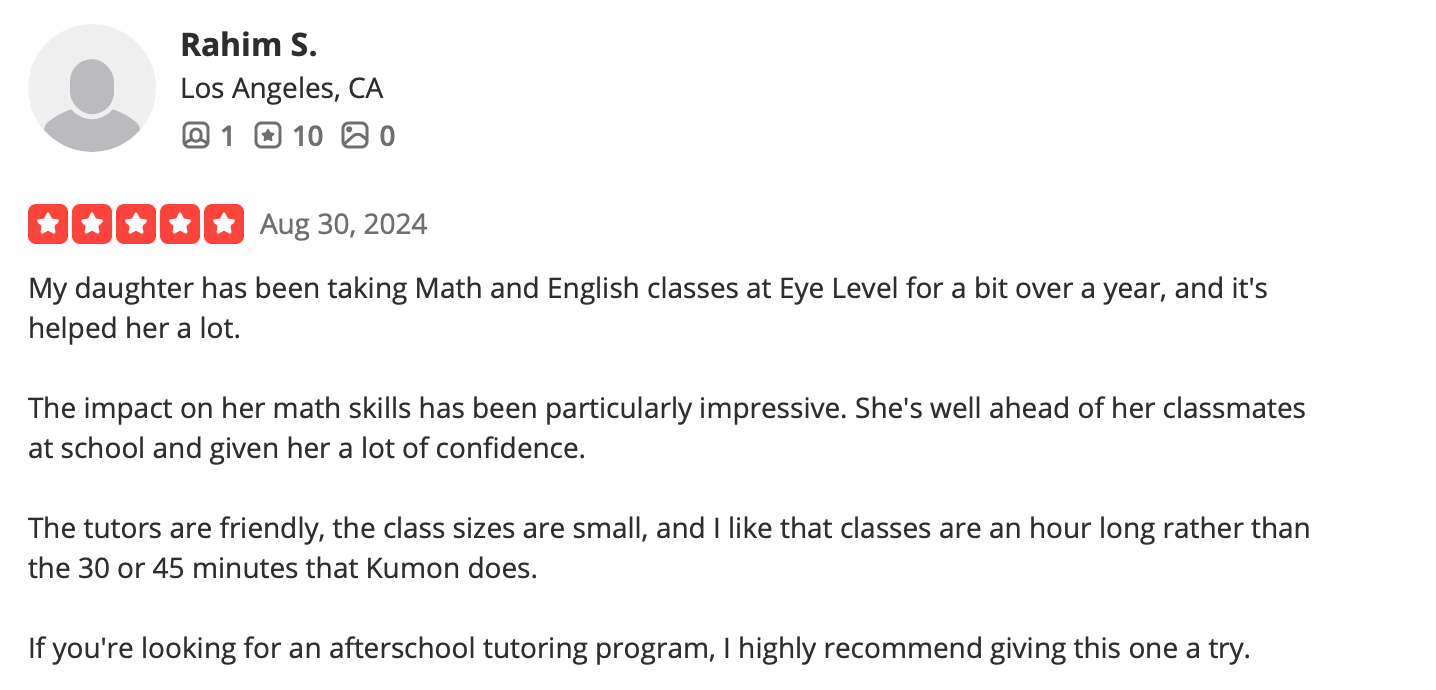This screenshot has width=1436, height=690.
Task: Click the first red rating star
Action: pos(48,224)
